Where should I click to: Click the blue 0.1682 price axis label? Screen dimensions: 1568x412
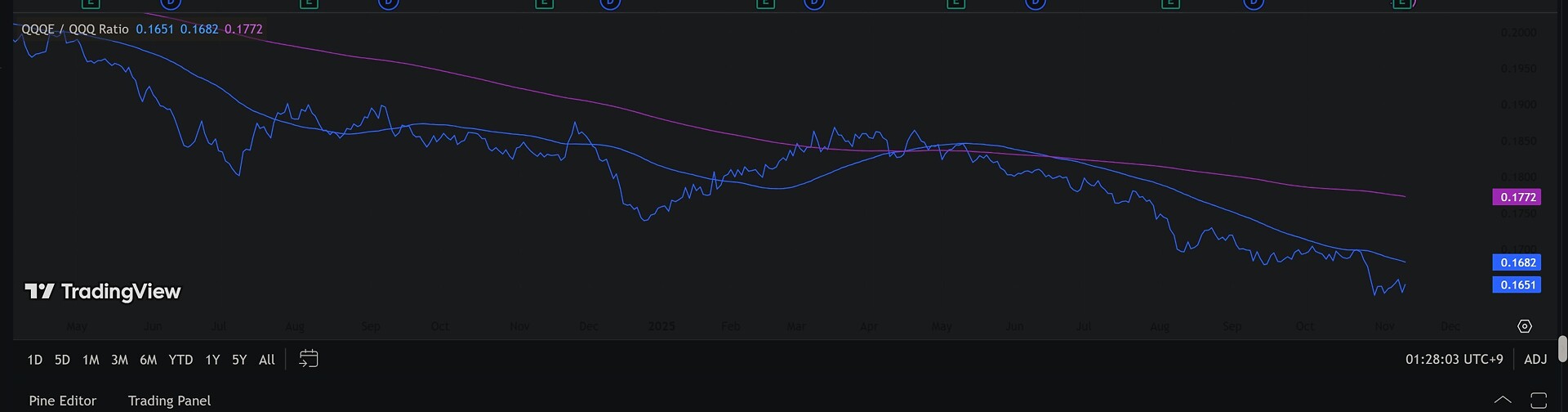[1517, 262]
